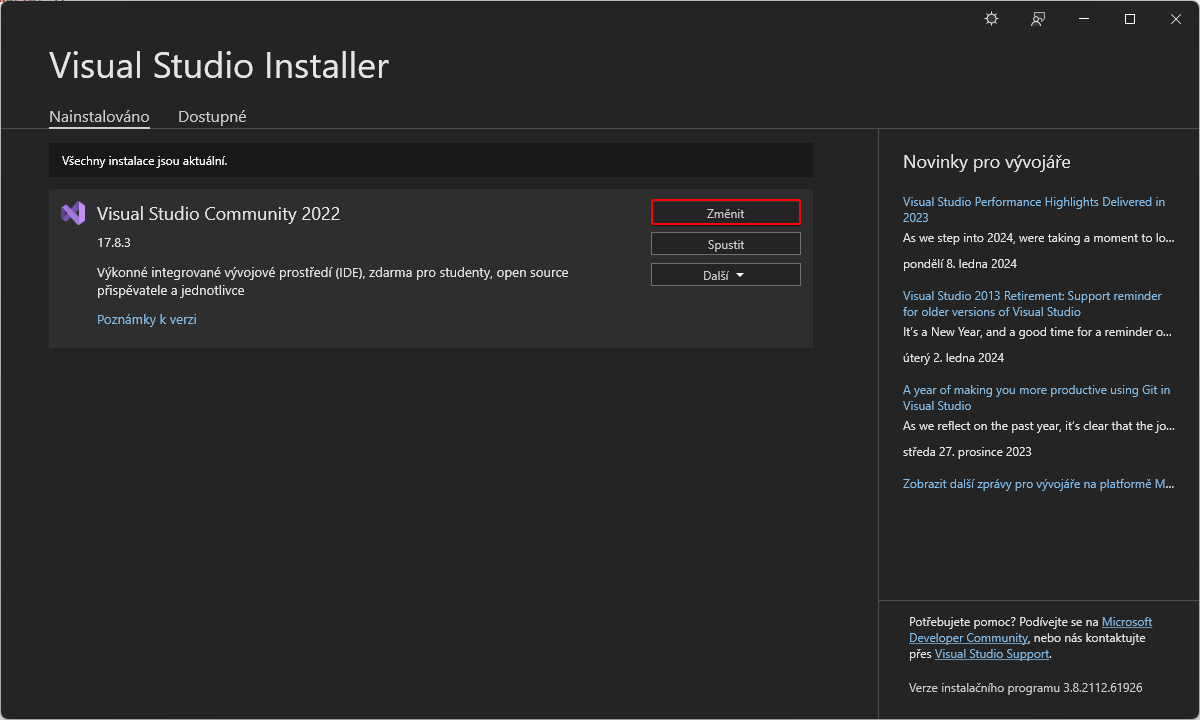This screenshot has height=720, width=1200.
Task: Open the feedback icon in title bar
Action: click(x=1038, y=19)
